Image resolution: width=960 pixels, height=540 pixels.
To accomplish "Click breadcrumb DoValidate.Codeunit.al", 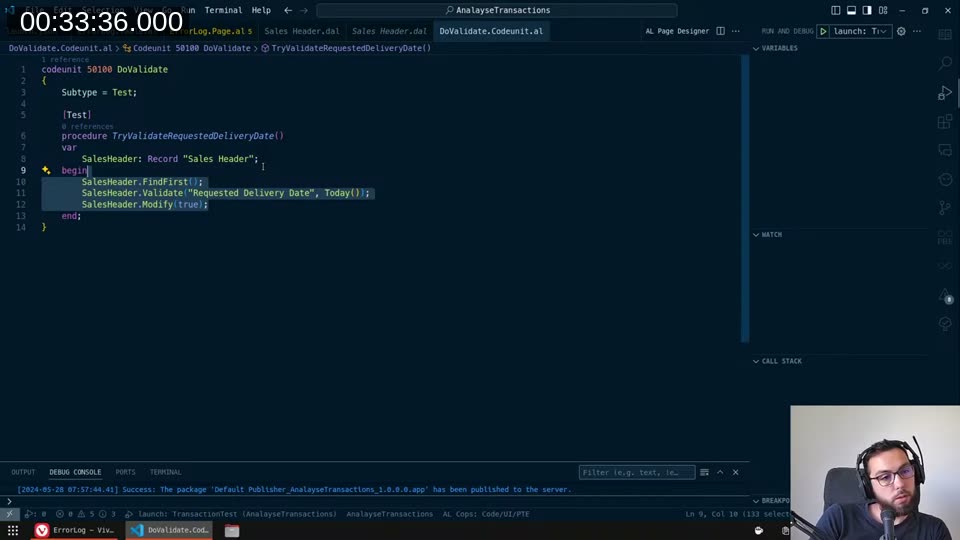I will click(60, 48).
